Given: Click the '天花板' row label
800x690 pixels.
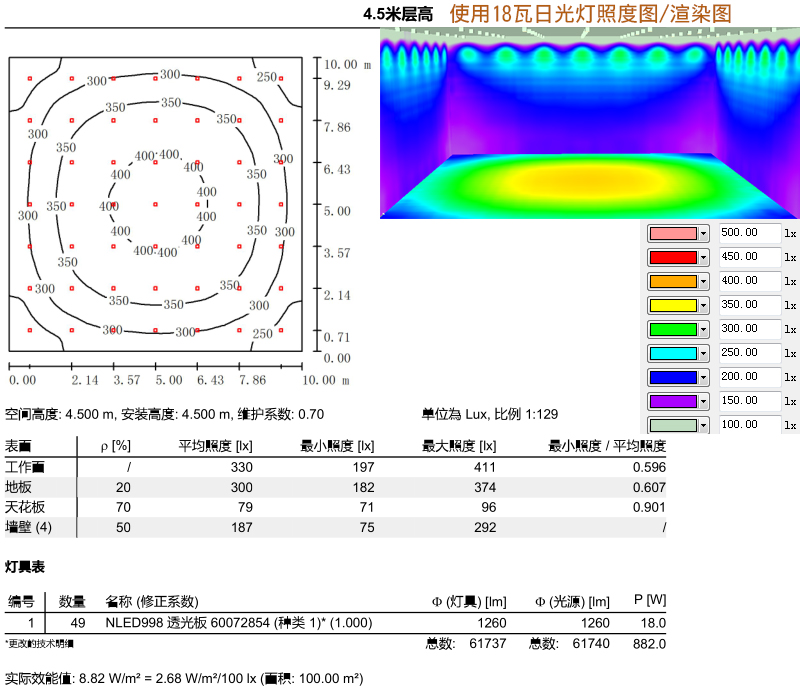Looking at the screenshot, I should click(25, 507).
